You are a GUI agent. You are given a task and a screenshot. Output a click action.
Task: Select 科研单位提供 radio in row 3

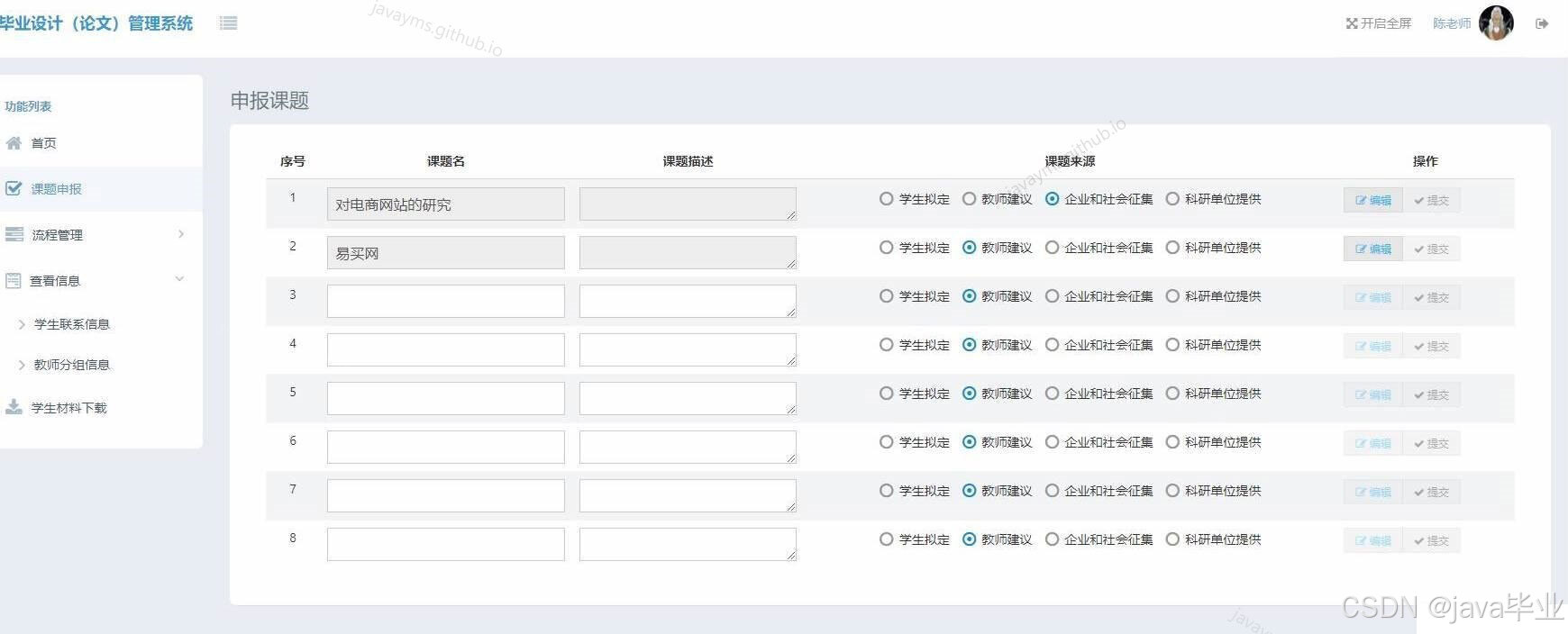coord(1172,296)
